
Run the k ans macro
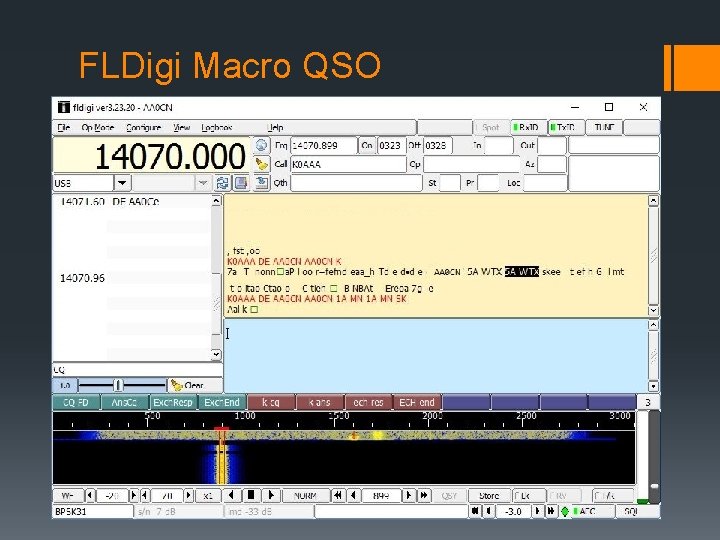tap(320, 403)
